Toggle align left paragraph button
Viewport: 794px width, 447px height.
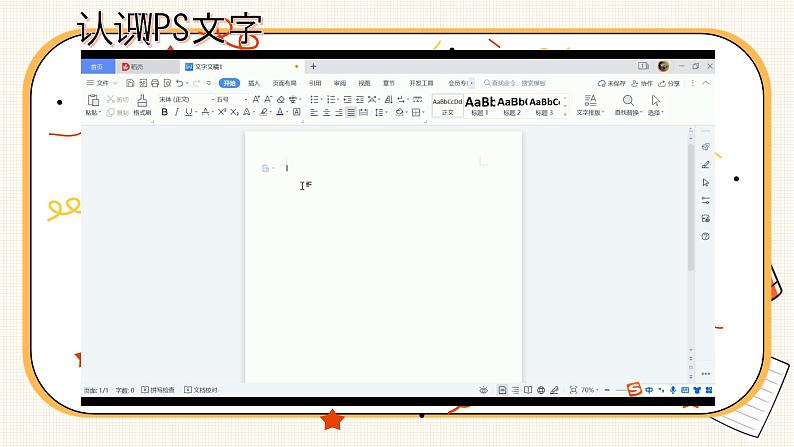(314, 112)
